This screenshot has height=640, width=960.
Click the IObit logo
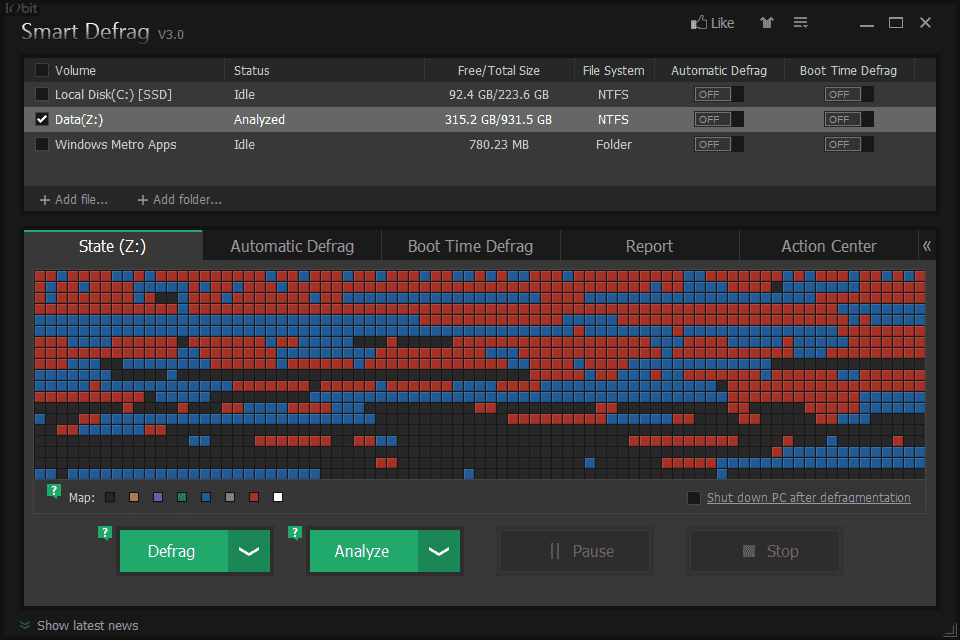(21, 8)
